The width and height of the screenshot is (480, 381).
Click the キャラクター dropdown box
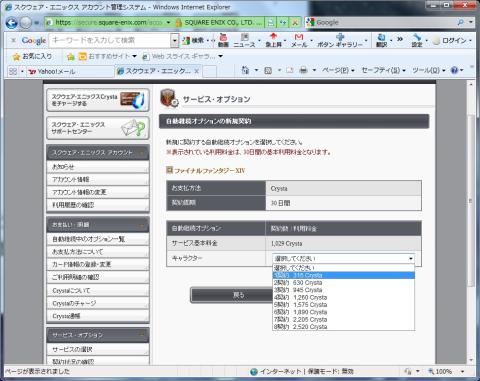pos(344,258)
